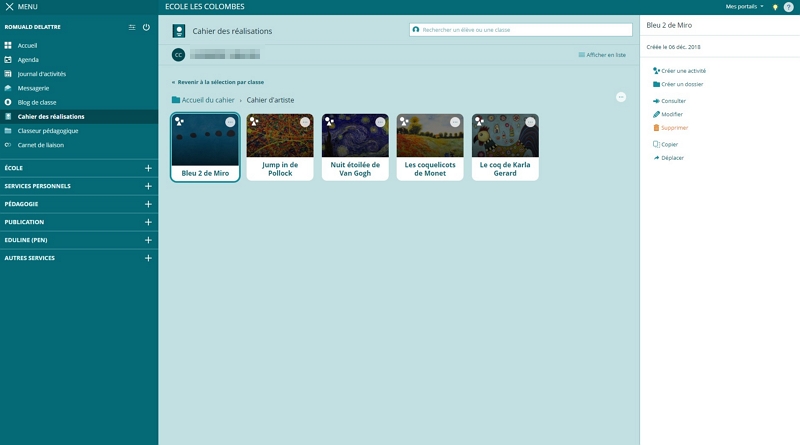Open options ellipsis on Nuit étoilée card
Screen dimensions: 800x445
click(x=380, y=122)
